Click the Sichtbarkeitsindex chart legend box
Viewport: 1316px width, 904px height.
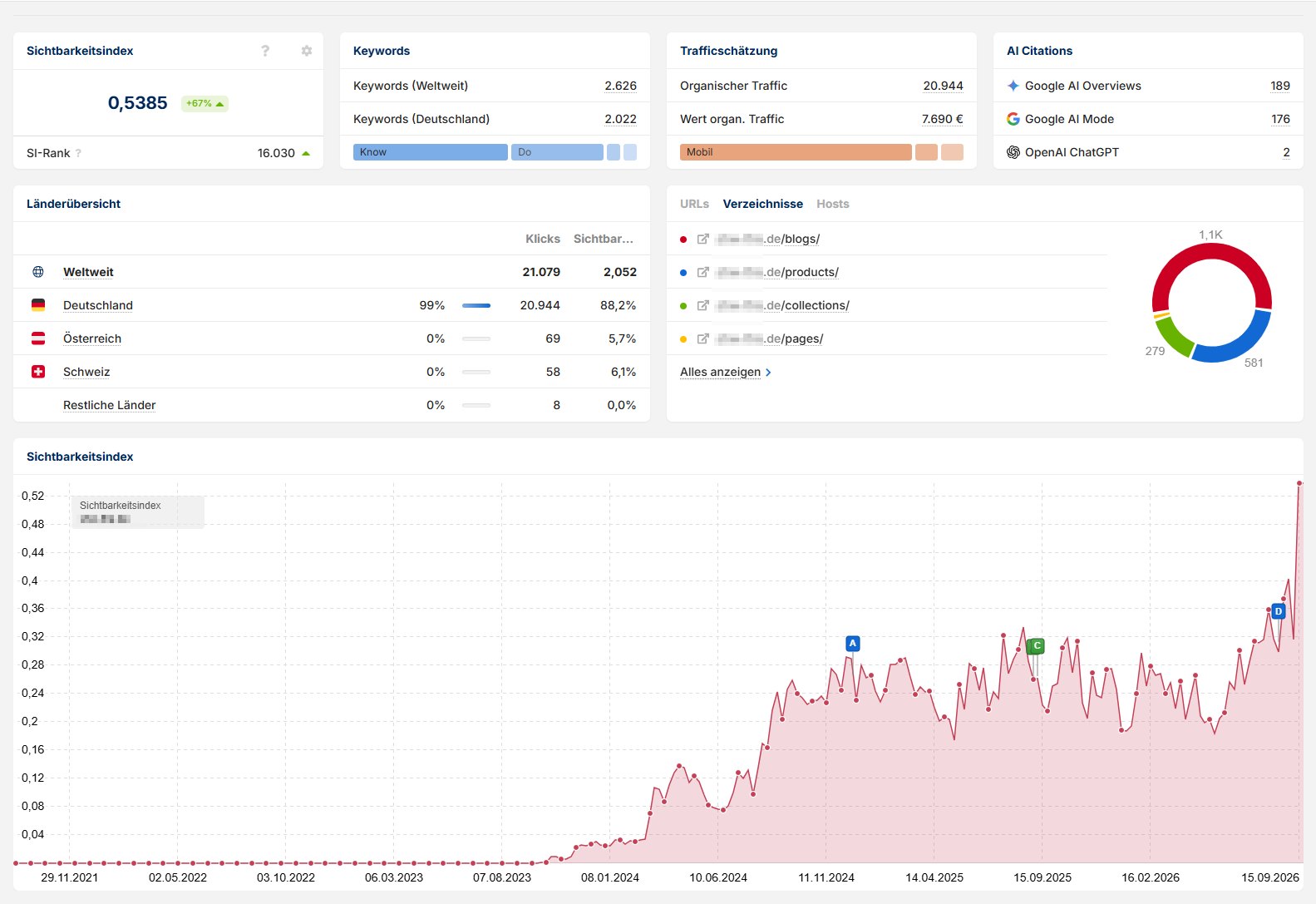point(138,512)
